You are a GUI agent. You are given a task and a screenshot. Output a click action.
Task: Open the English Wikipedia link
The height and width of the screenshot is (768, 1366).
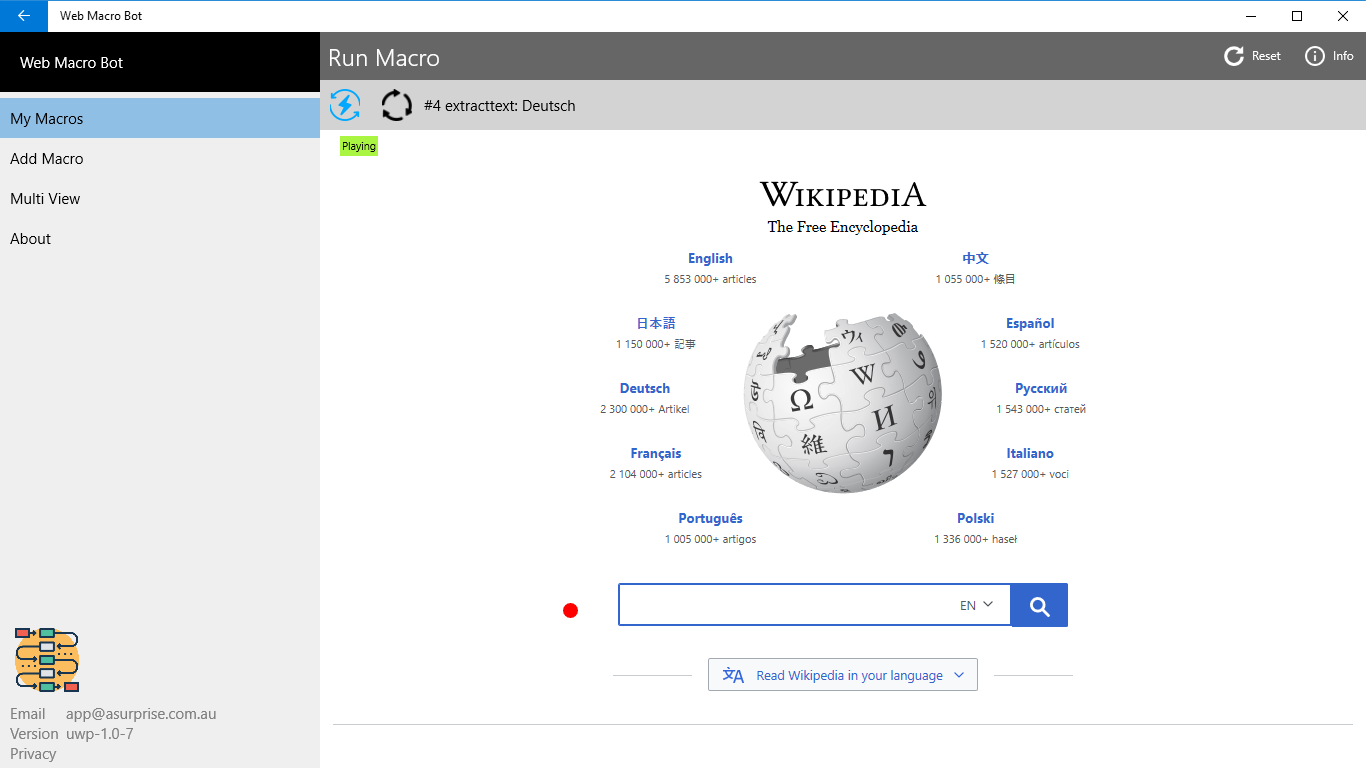710,258
